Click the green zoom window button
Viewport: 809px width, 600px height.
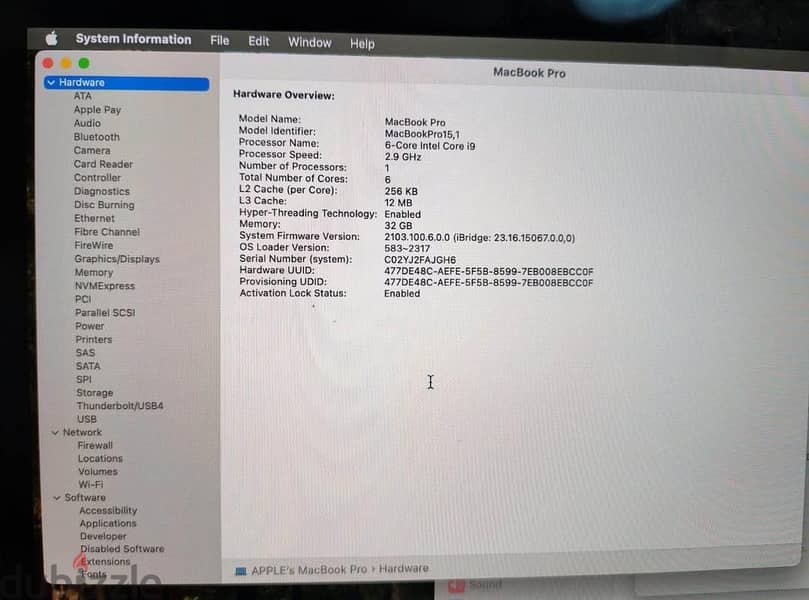84,63
